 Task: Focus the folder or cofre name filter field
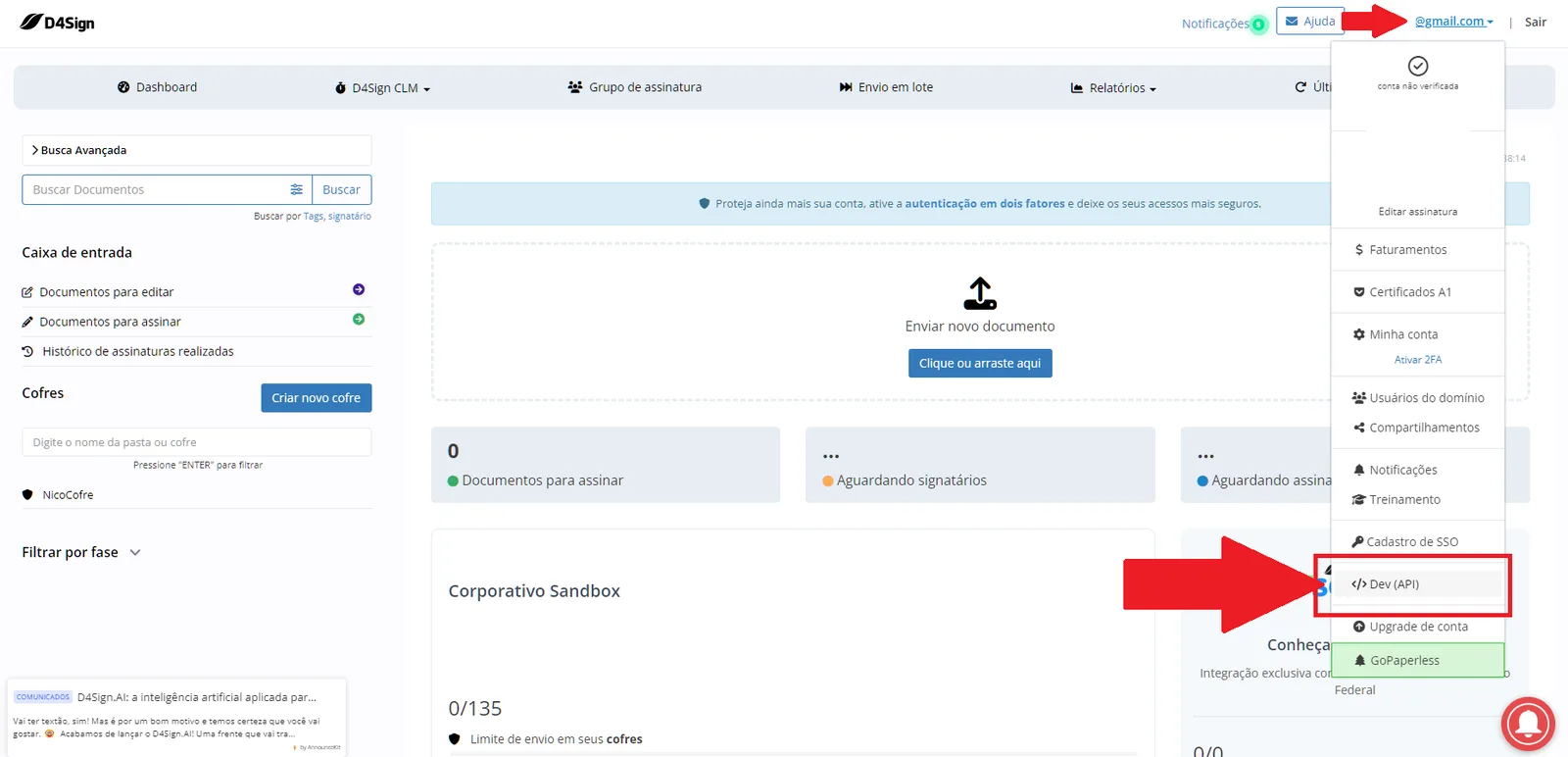(196, 442)
